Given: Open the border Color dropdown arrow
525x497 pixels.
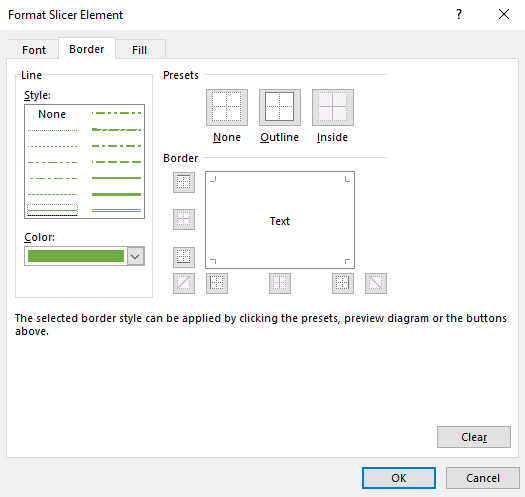Looking at the screenshot, I should point(136,257).
